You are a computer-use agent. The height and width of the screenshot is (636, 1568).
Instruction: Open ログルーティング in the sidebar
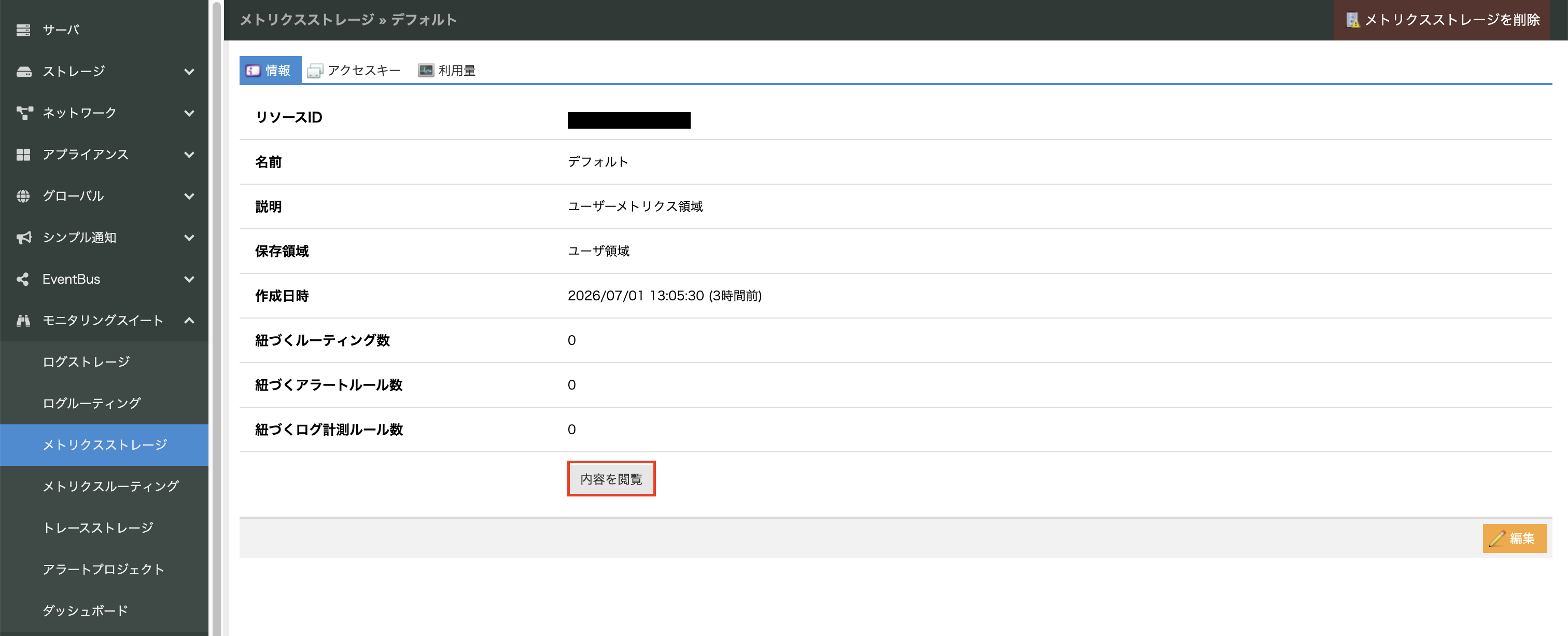pos(104,403)
